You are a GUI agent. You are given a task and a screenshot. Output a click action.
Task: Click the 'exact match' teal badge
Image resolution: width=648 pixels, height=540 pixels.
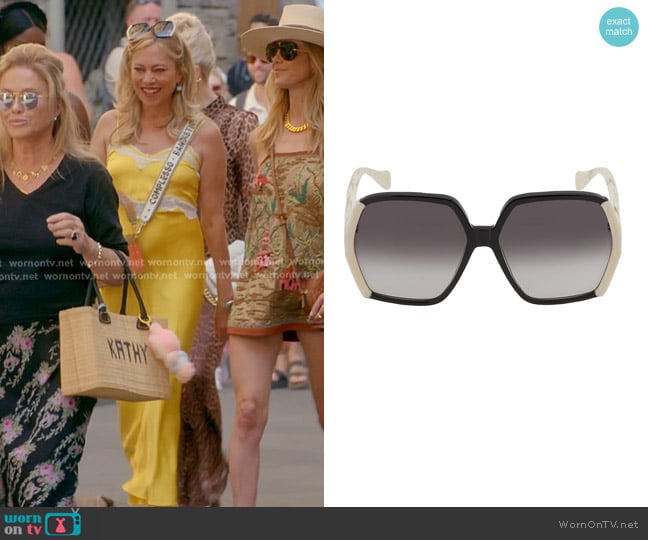619,26
